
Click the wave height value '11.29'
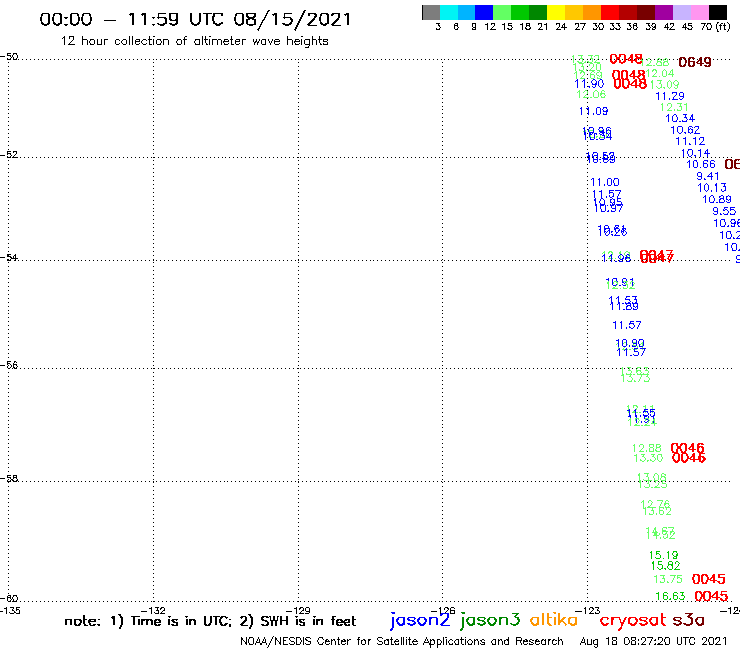[x=670, y=96]
